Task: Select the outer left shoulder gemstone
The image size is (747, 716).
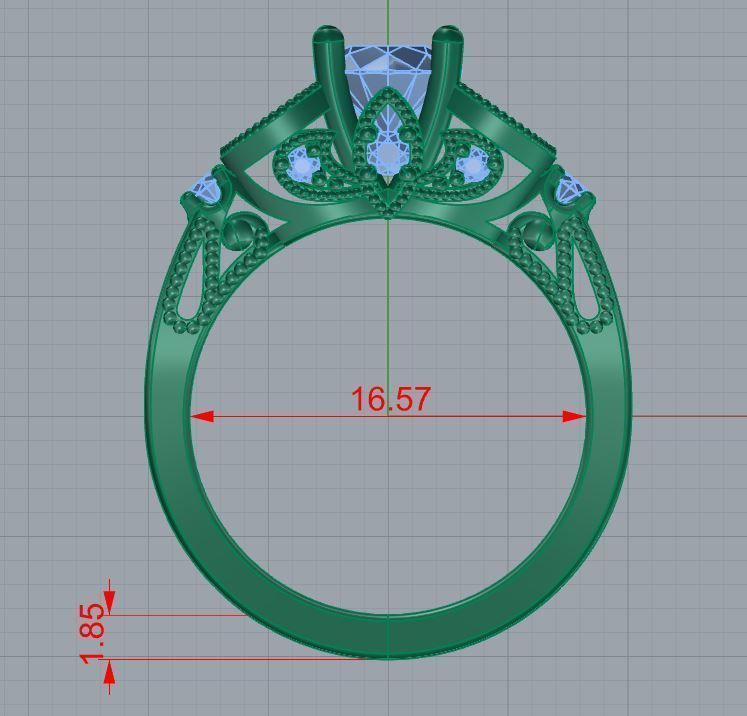Action: click(x=205, y=190)
